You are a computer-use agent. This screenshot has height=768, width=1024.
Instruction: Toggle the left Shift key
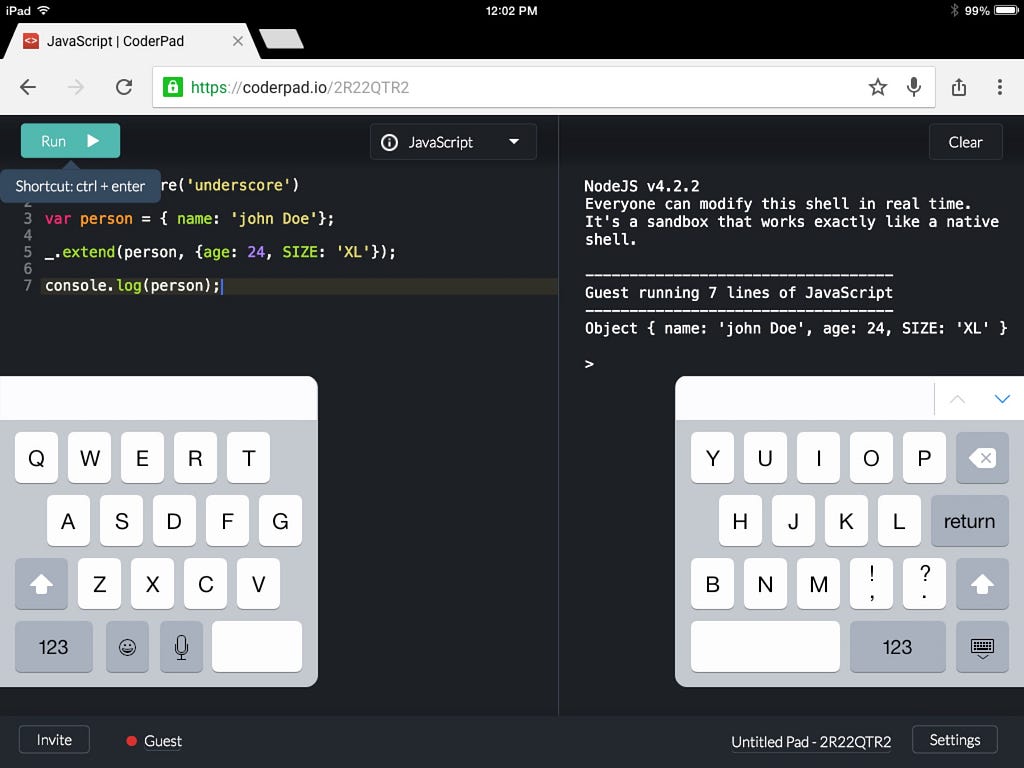click(41, 584)
